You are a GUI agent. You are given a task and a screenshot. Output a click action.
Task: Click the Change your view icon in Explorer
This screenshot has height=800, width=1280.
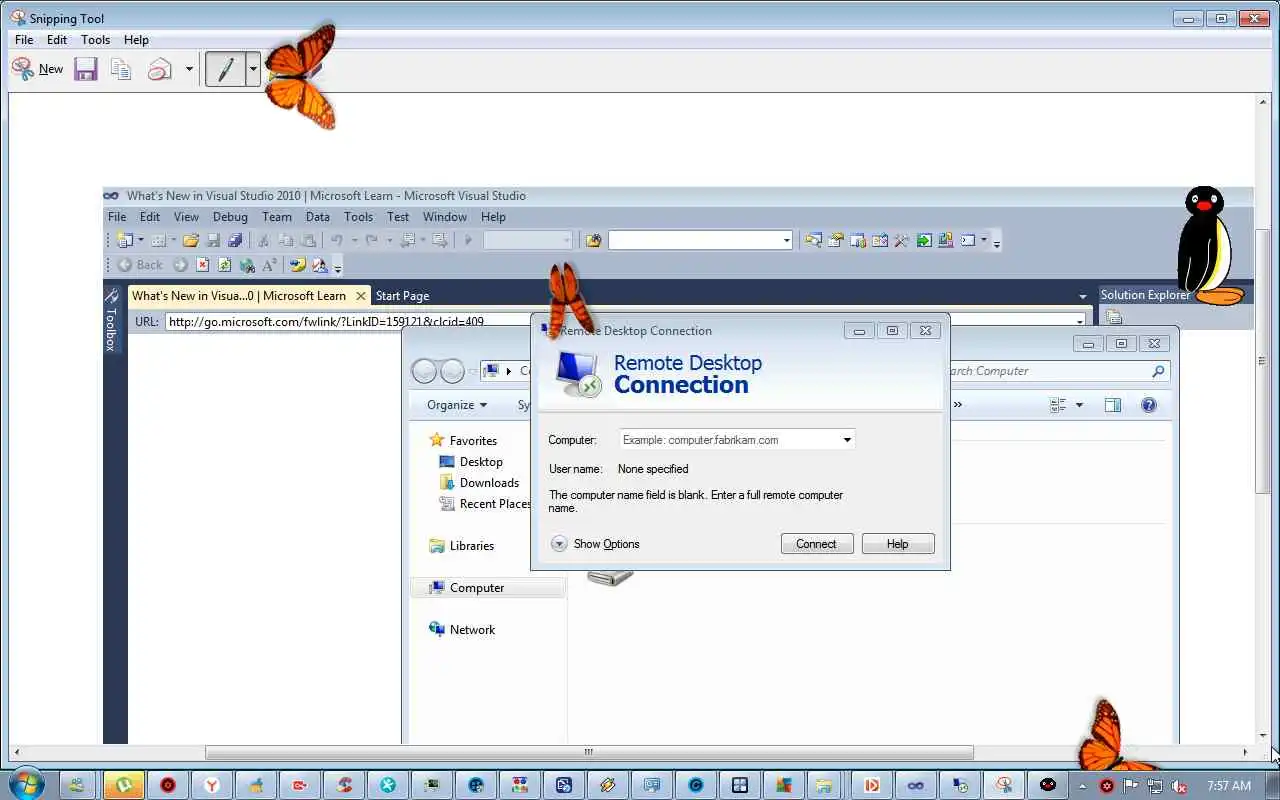(x=1058, y=405)
